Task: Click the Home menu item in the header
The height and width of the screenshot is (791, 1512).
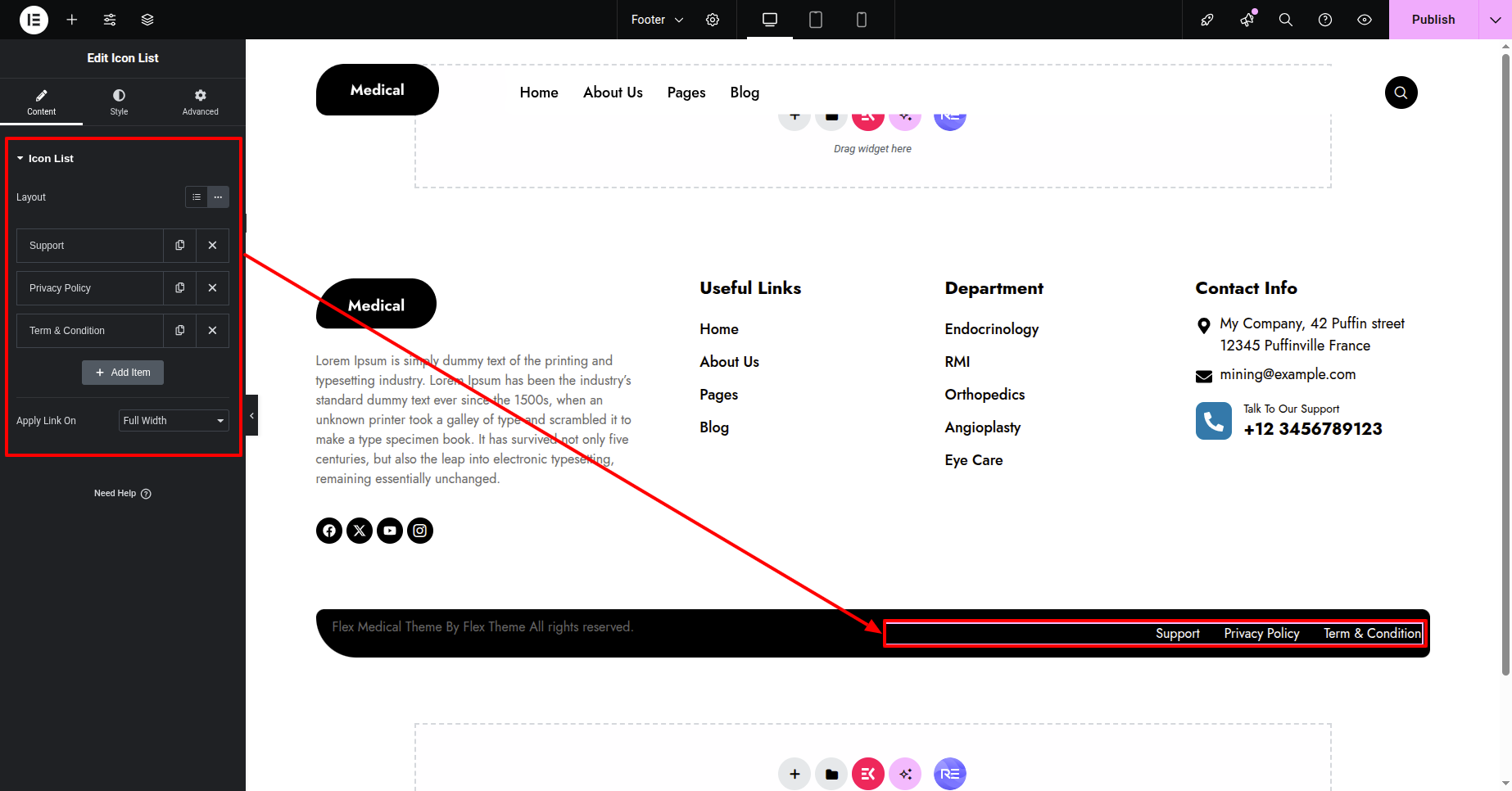Action: [539, 93]
